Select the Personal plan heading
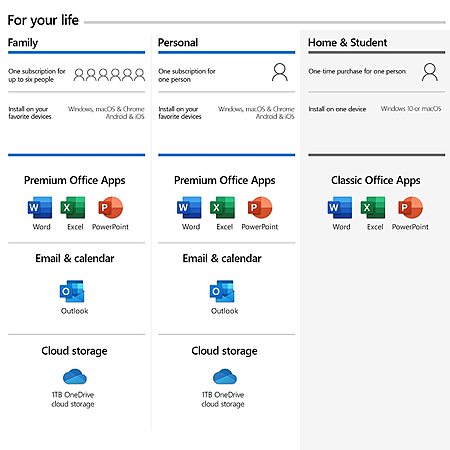Image resolution: width=450 pixels, height=450 pixels. tap(178, 43)
